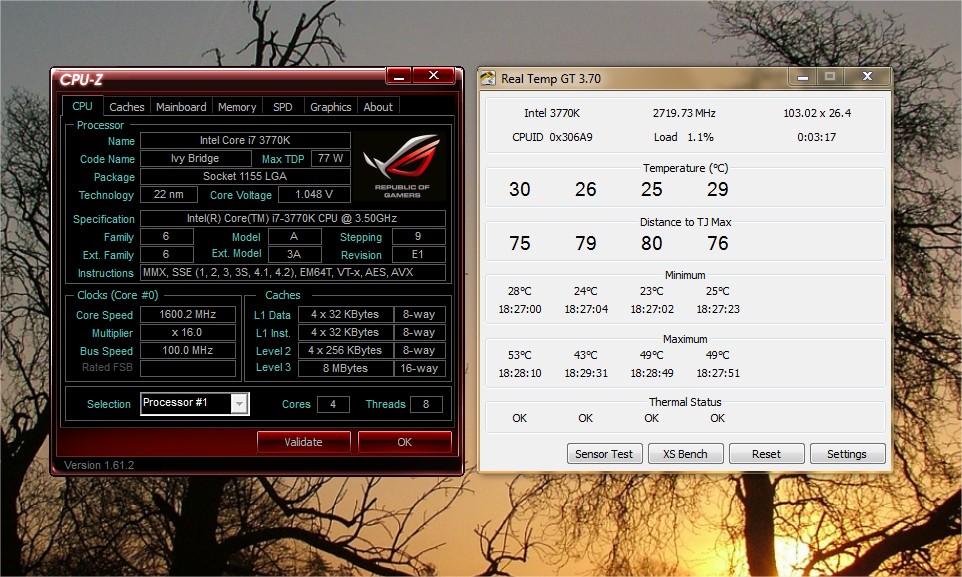
Task: Open the Processor #1 selection dropdown
Action: pyautogui.click(x=239, y=403)
